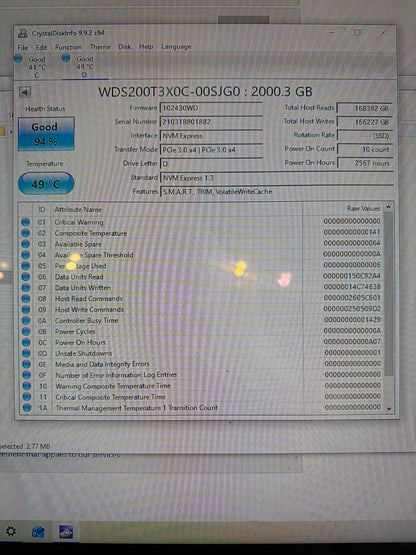Click the CrystalDiskInfo title bar app icon
Image resolution: width=416 pixels, height=555 pixels.
(23, 33)
